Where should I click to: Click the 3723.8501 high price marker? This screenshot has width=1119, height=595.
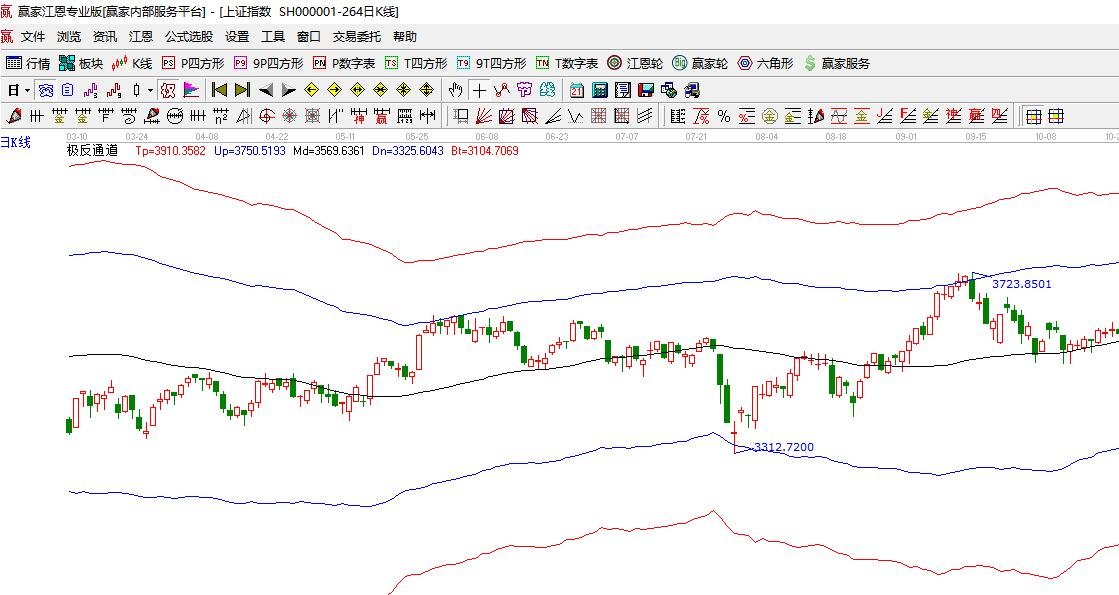coord(1021,284)
